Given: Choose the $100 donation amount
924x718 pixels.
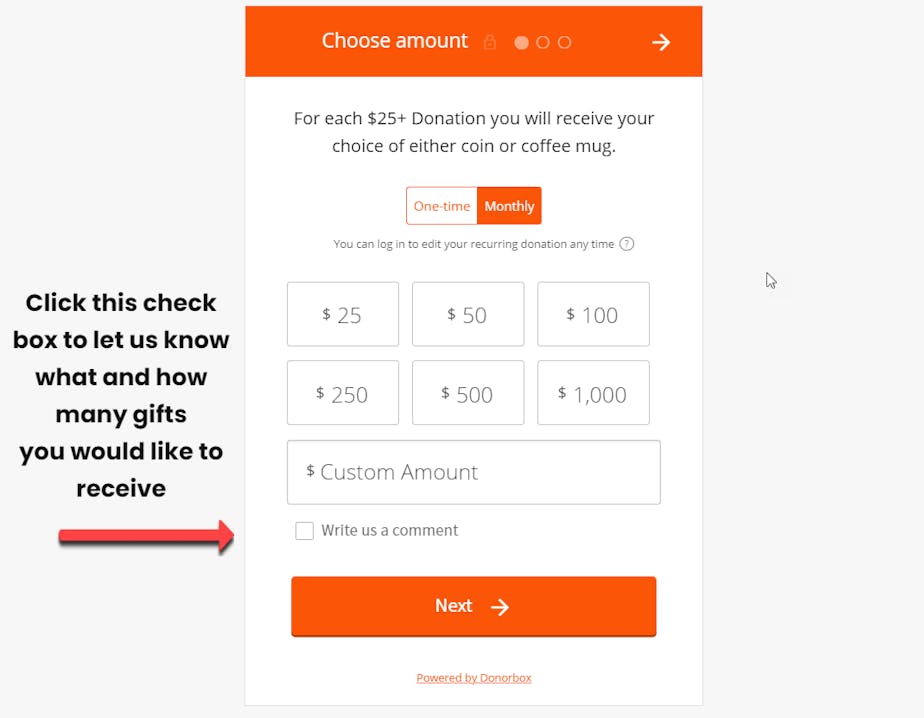Looking at the screenshot, I should [x=593, y=314].
